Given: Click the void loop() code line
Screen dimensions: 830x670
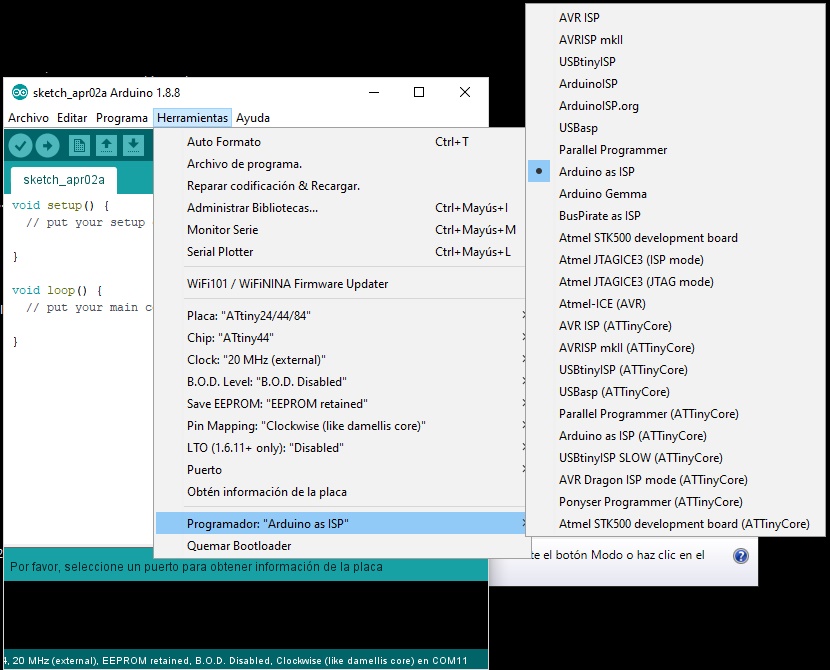Looking at the screenshot, I should point(57,291).
